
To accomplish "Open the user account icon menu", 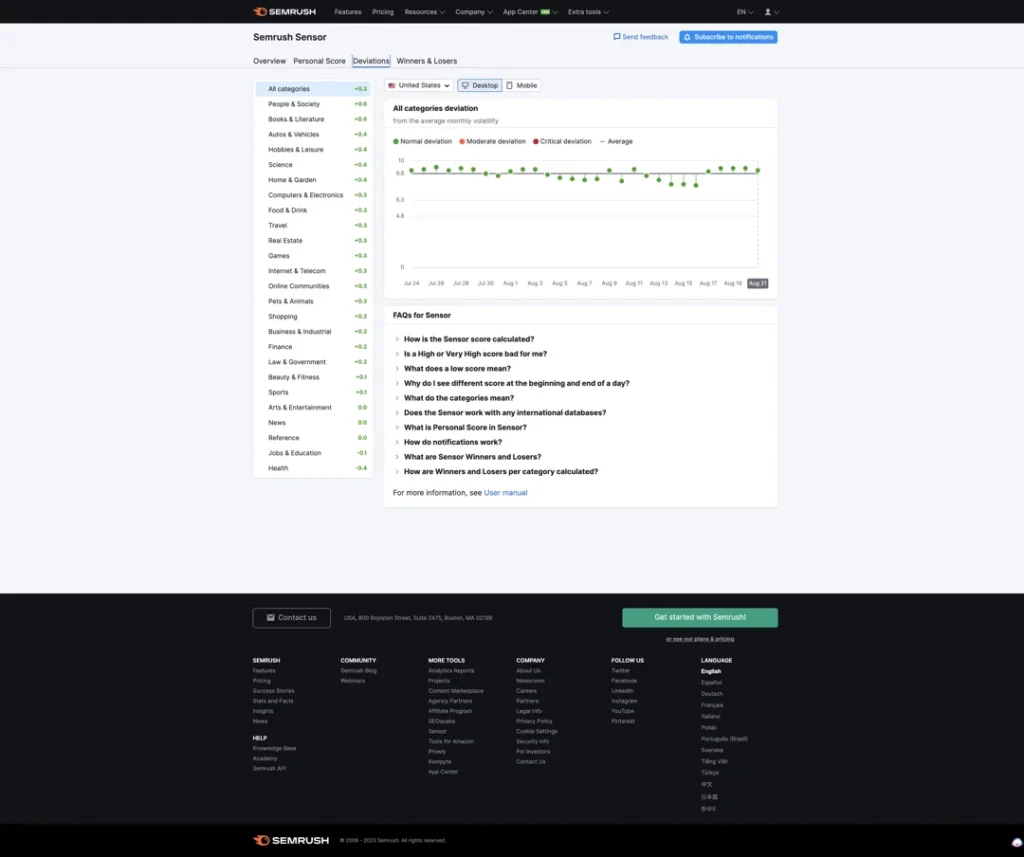I will tap(771, 12).
